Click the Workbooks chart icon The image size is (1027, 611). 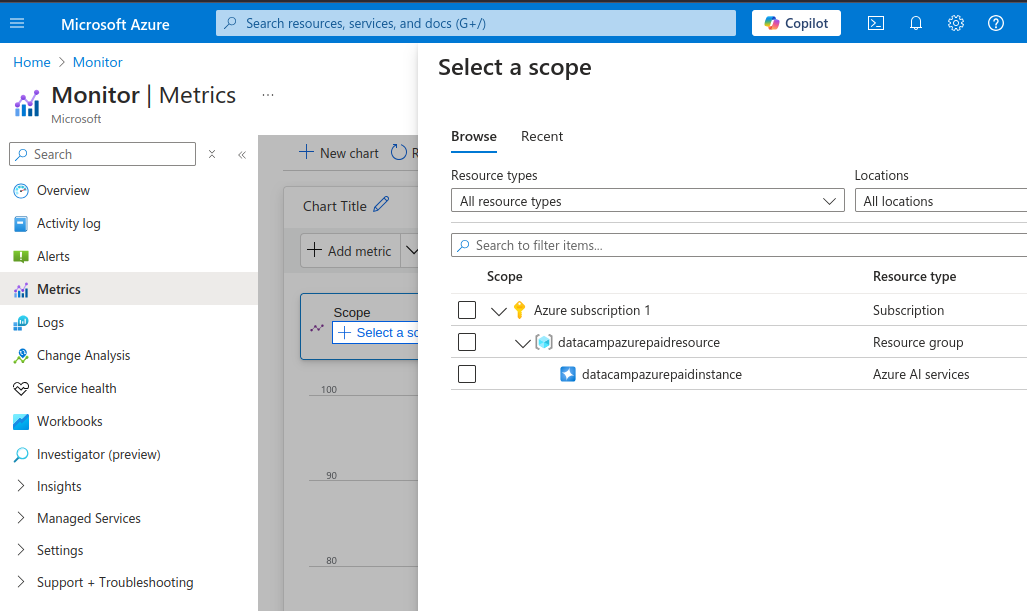(21, 422)
